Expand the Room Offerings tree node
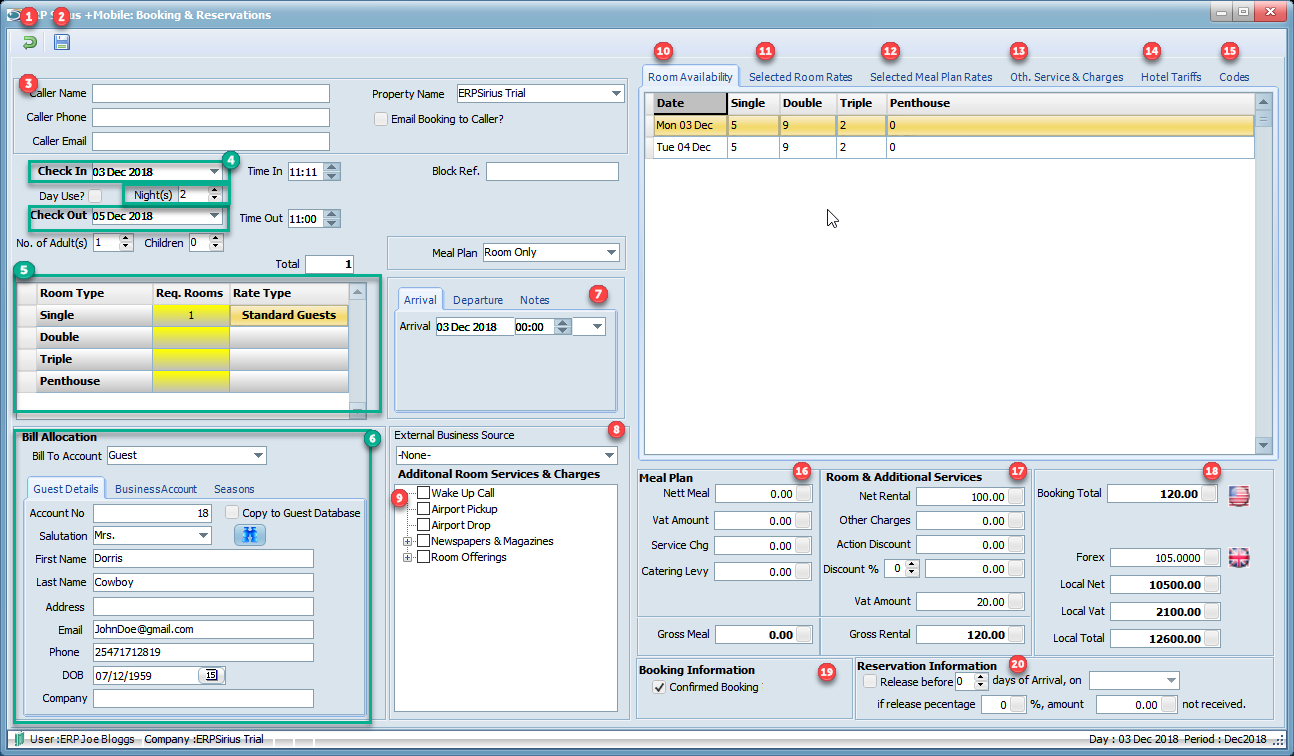 [408, 557]
